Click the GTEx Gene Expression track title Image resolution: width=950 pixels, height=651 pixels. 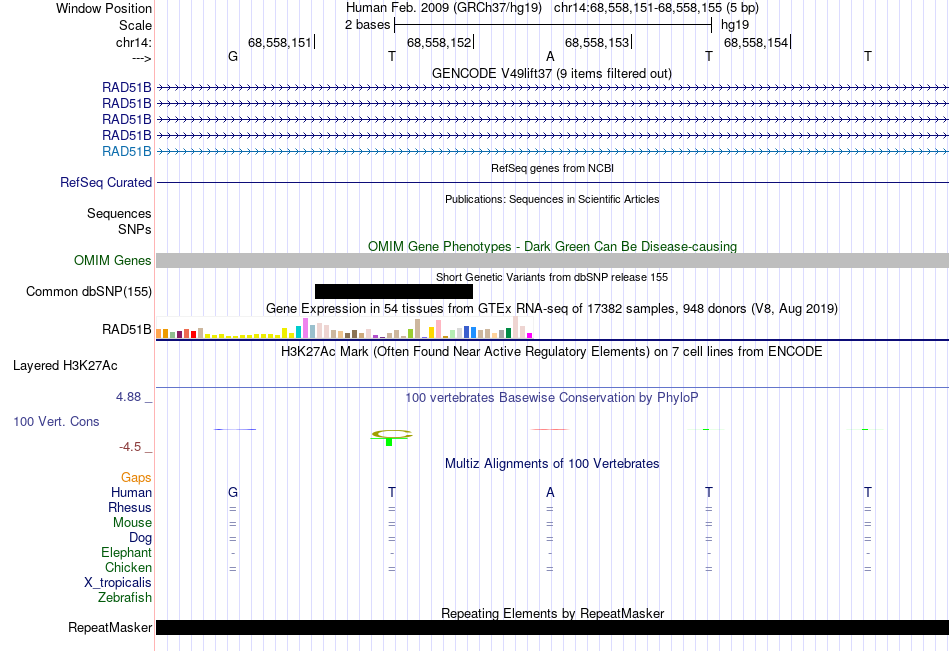click(552, 309)
